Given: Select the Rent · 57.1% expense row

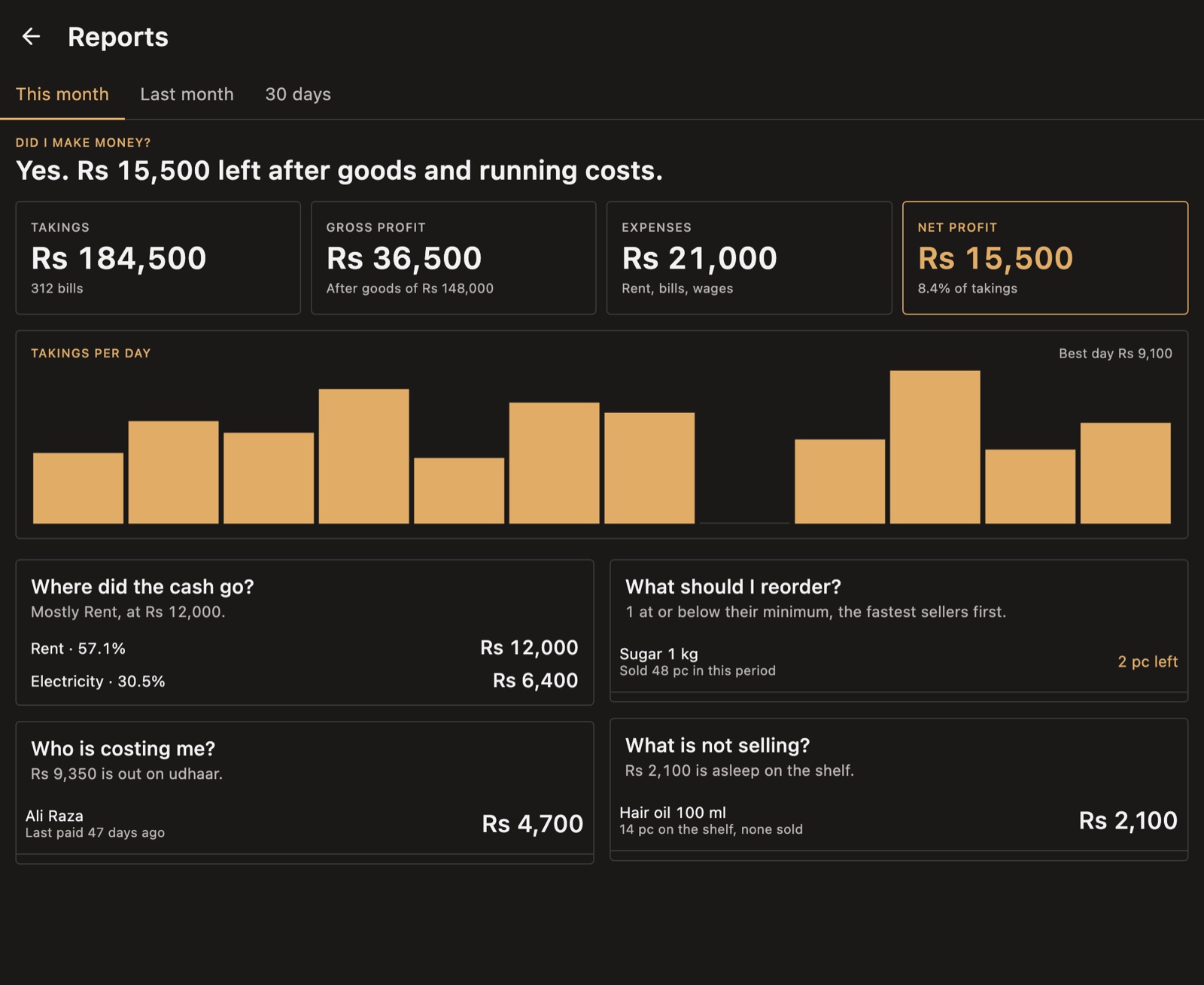Looking at the screenshot, I should point(305,649).
